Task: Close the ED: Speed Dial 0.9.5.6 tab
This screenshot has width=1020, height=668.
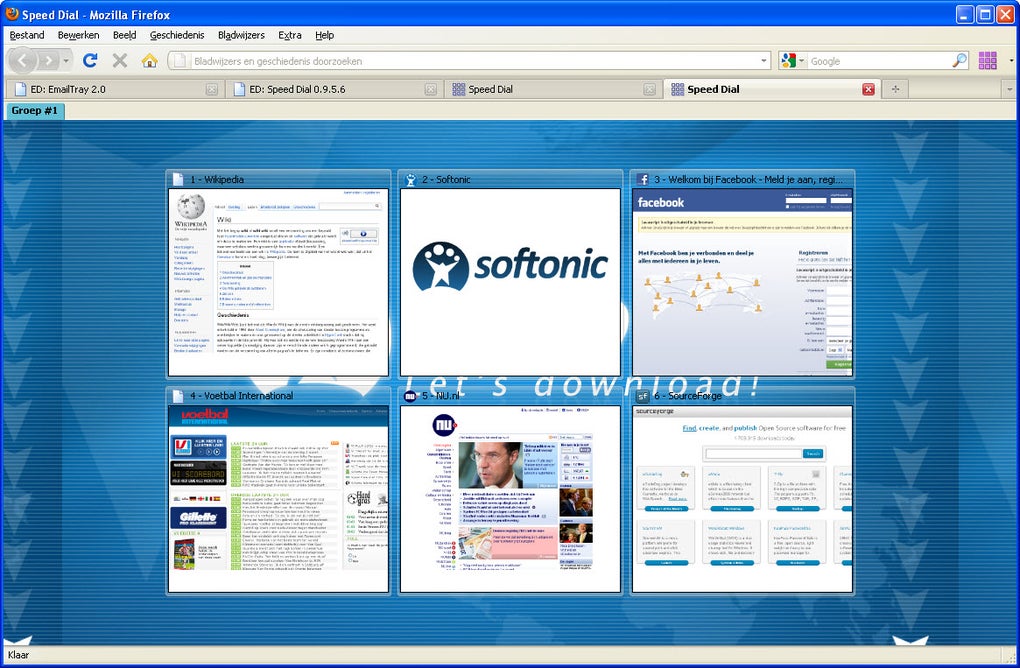Action: [x=431, y=90]
